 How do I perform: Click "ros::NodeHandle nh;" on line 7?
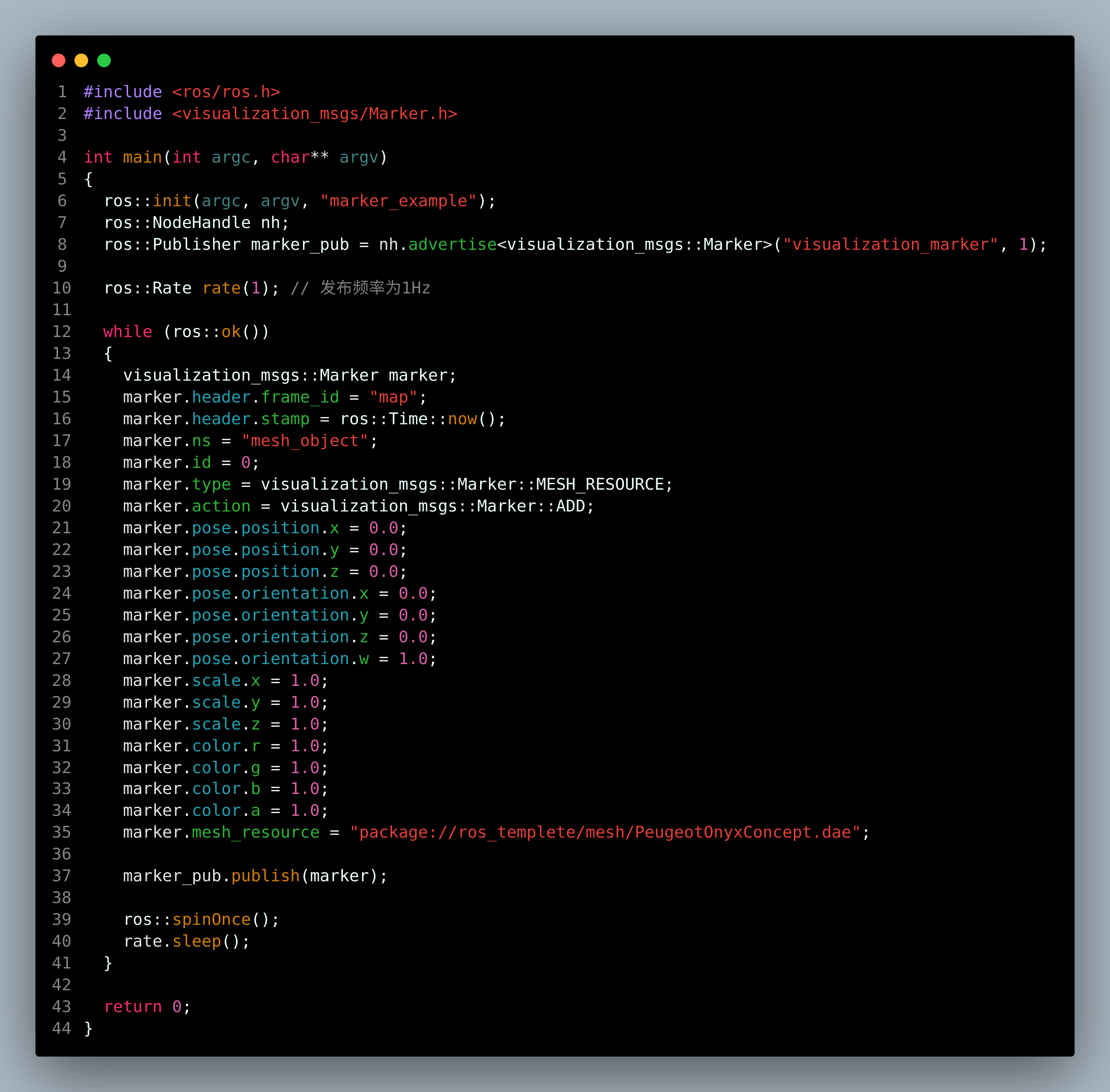coord(197,223)
